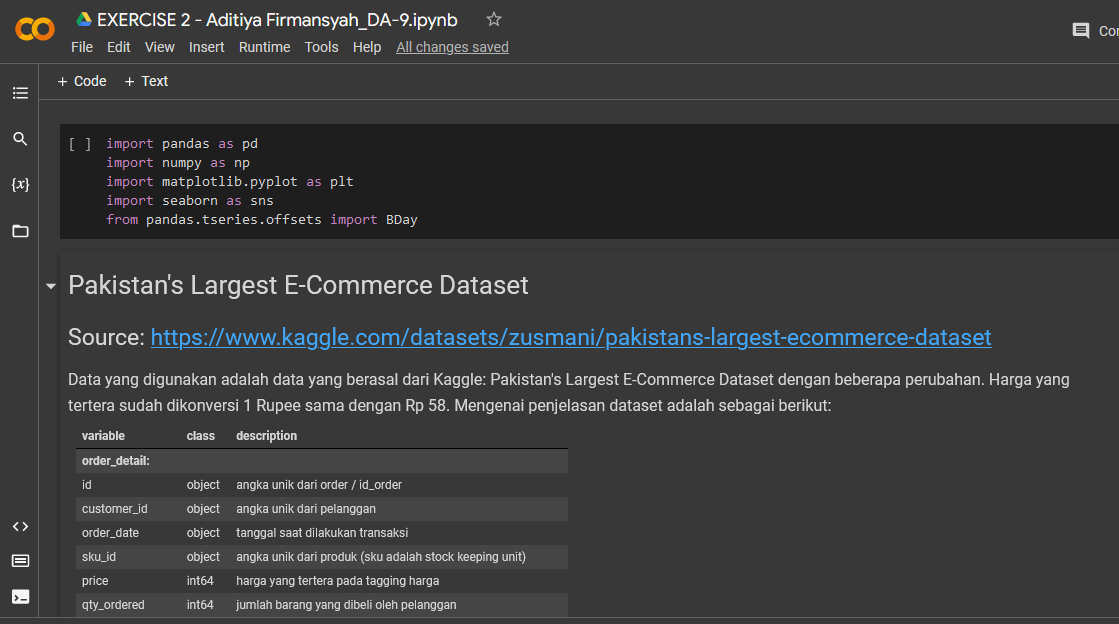Click All changes saved to view revisions
Screen dimensions: 1119x624
coord(452,46)
